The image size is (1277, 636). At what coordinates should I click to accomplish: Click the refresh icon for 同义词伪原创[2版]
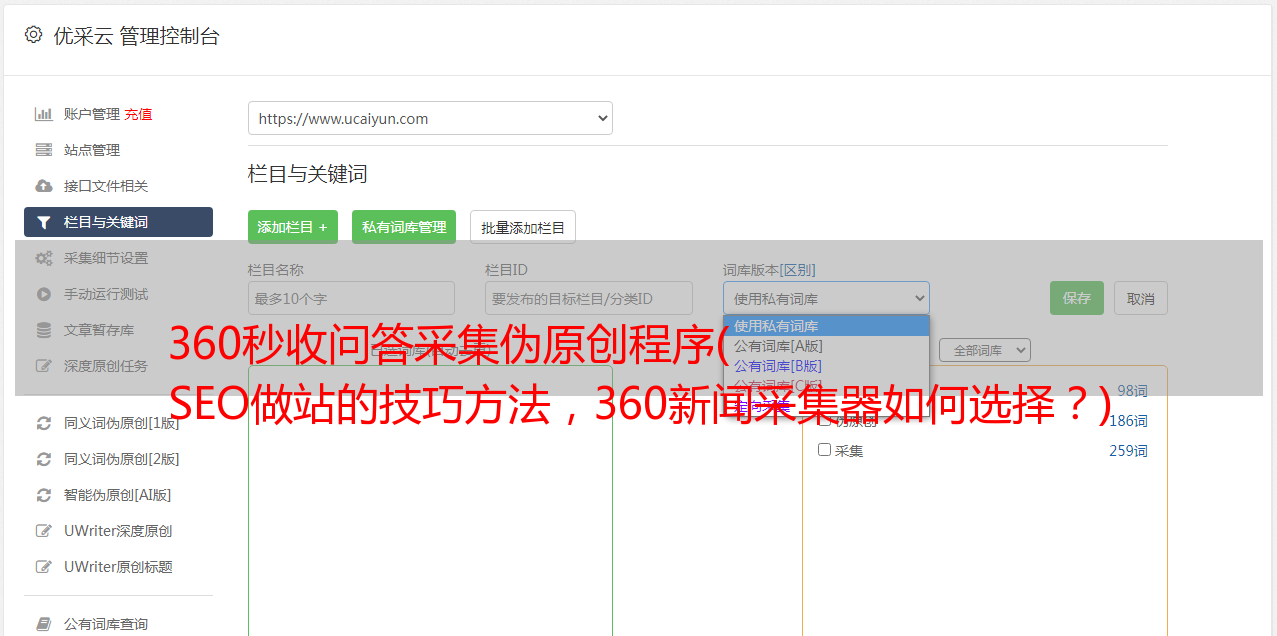point(43,459)
